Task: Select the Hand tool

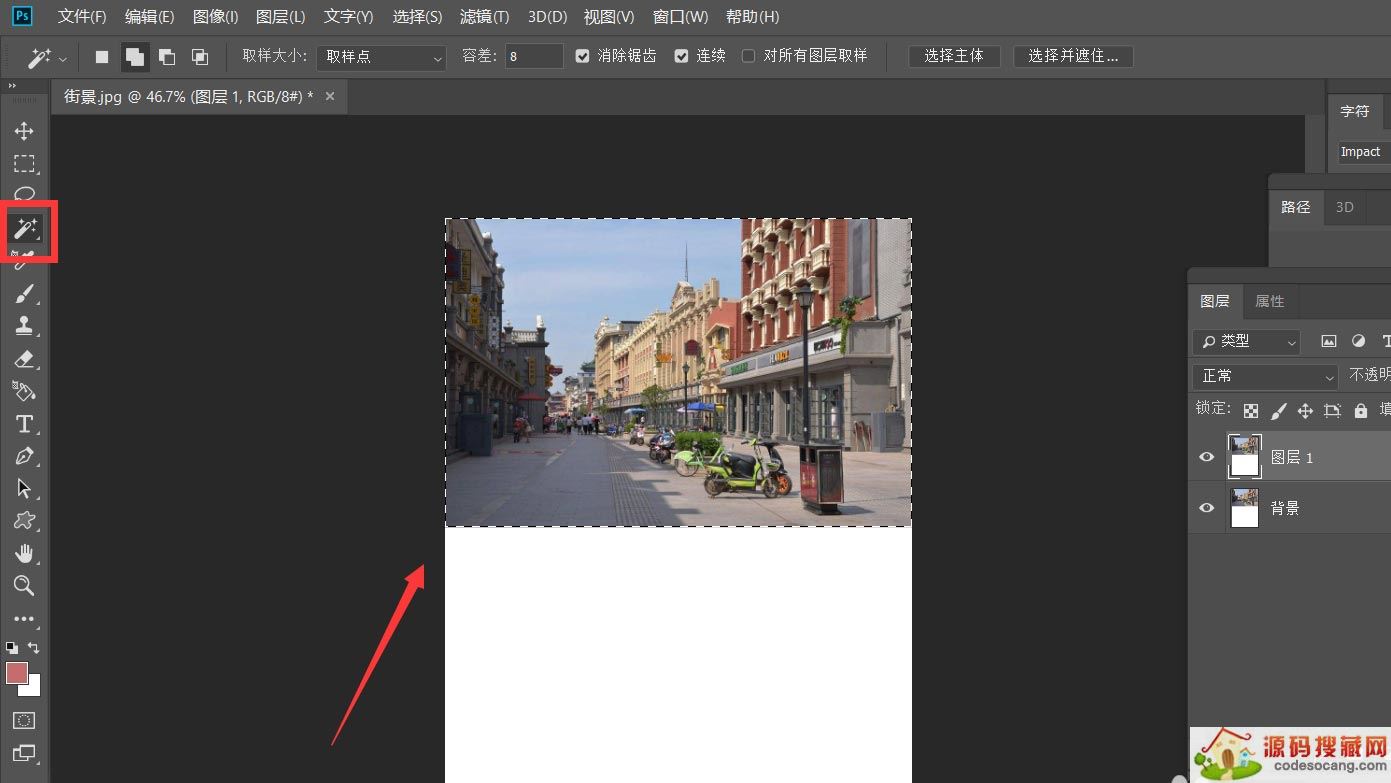Action: click(25, 553)
